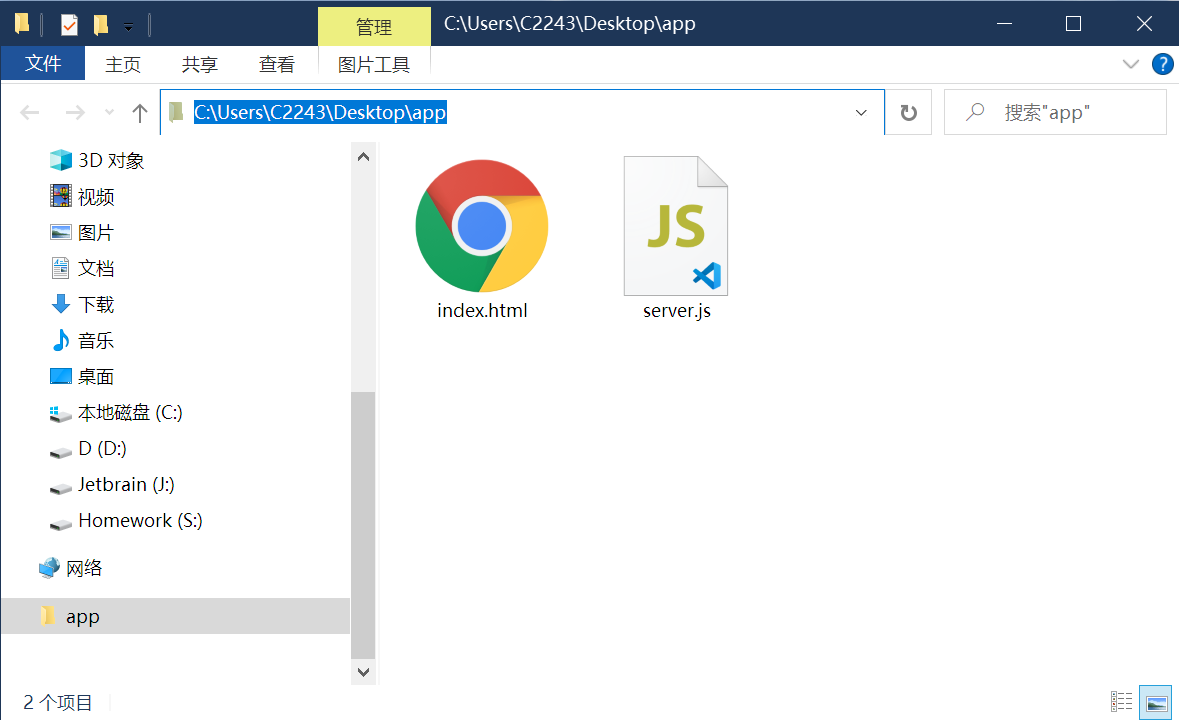The width and height of the screenshot is (1179, 720).
Task: Switch to the 查看 ribbon tab
Action: 277,65
